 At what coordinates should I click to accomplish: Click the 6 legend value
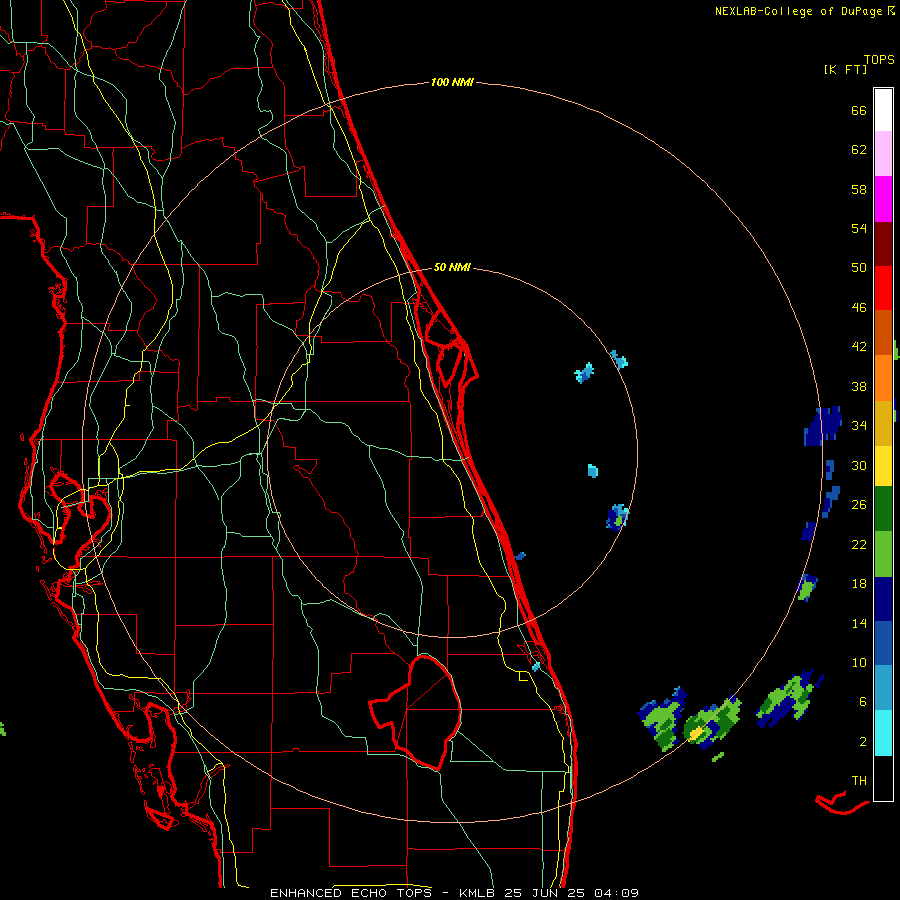pyautogui.click(x=862, y=702)
